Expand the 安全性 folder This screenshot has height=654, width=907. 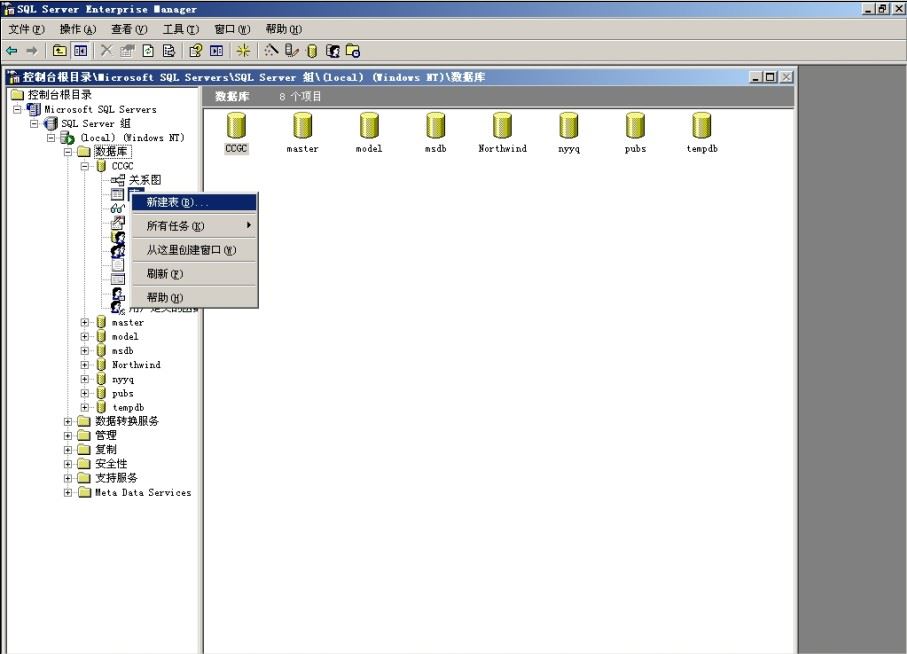(68, 464)
